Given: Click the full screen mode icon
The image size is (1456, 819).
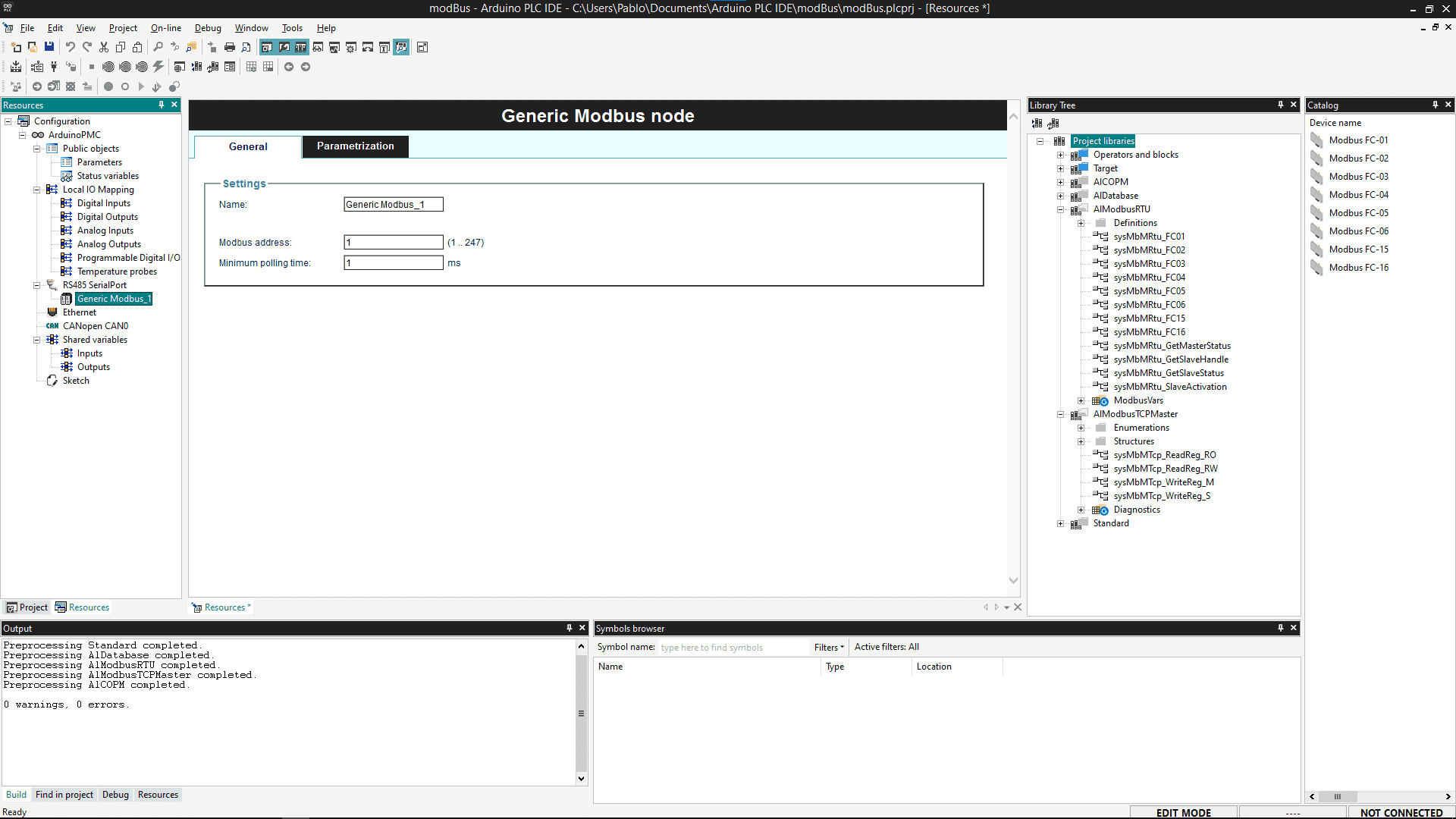Looking at the screenshot, I should pos(422,47).
